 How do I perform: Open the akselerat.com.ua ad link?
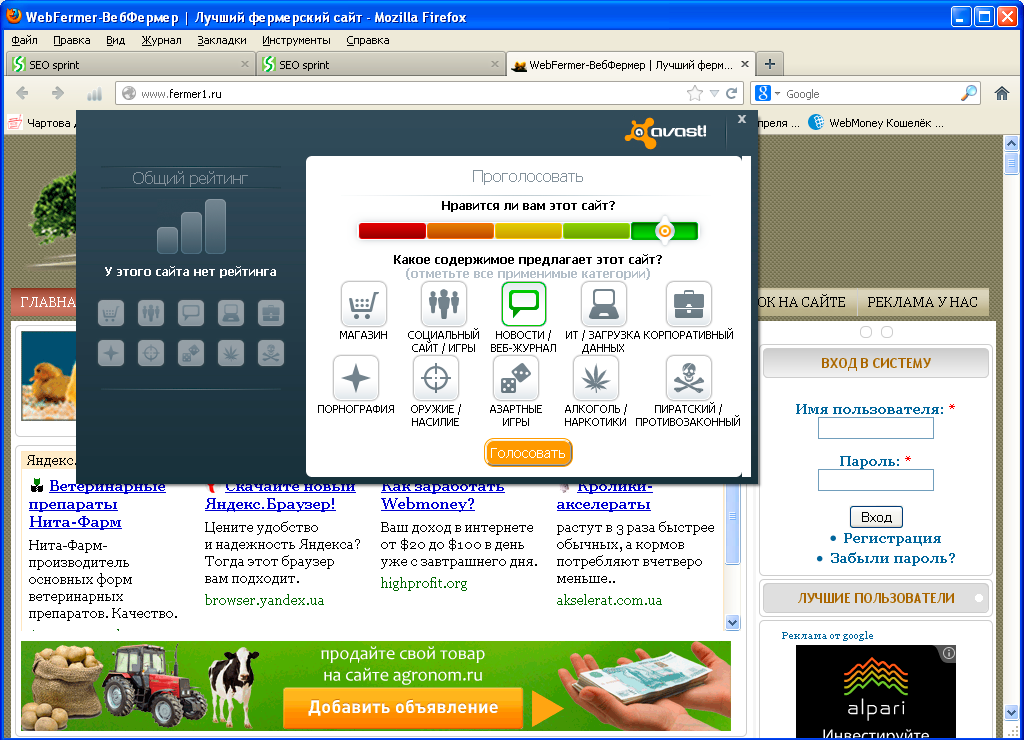[609, 600]
